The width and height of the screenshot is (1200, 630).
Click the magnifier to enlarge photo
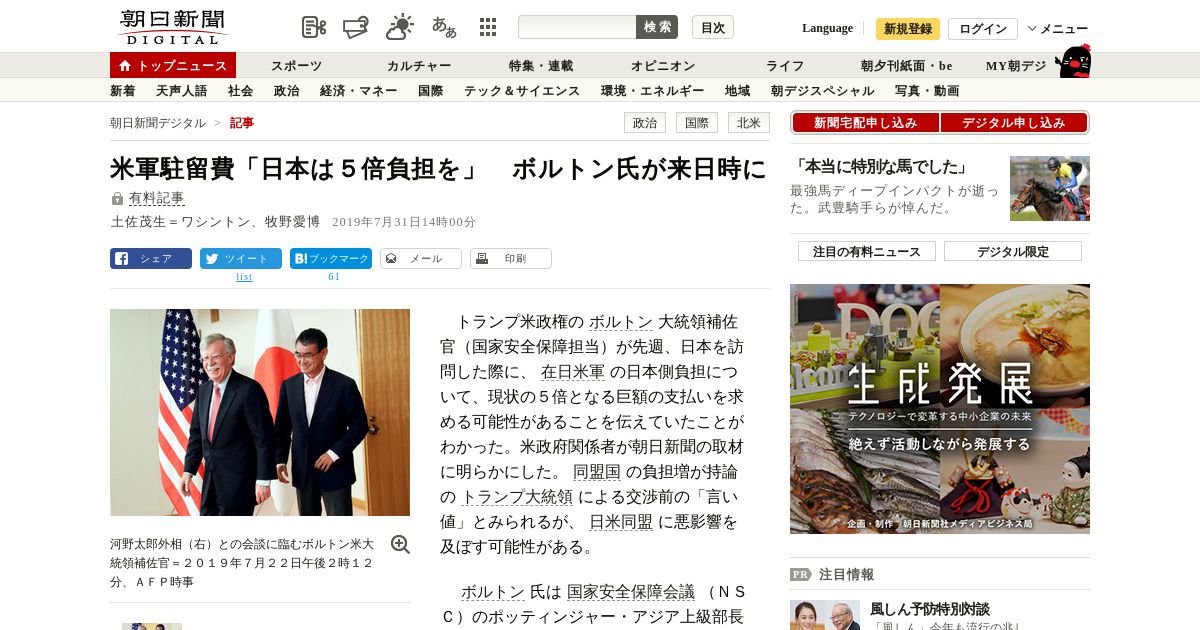pos(400,544)
